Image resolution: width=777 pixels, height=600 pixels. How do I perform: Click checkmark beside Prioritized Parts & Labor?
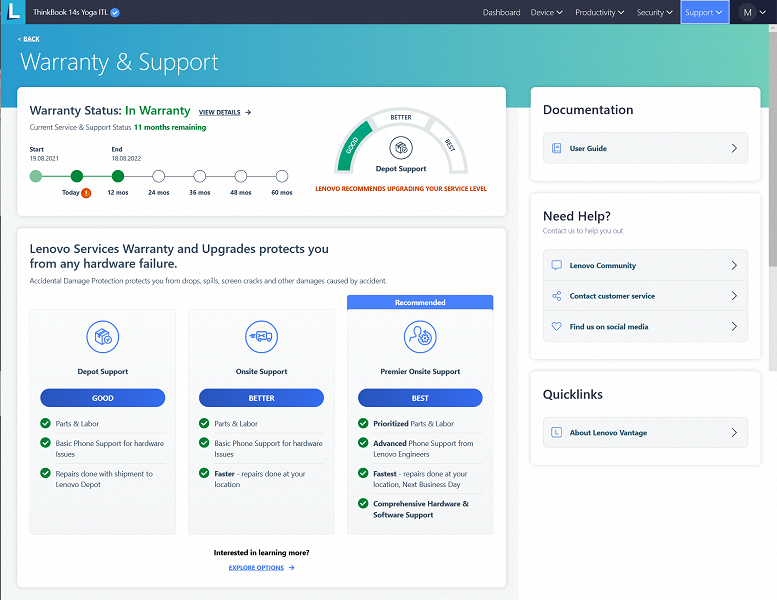point(363,423)
